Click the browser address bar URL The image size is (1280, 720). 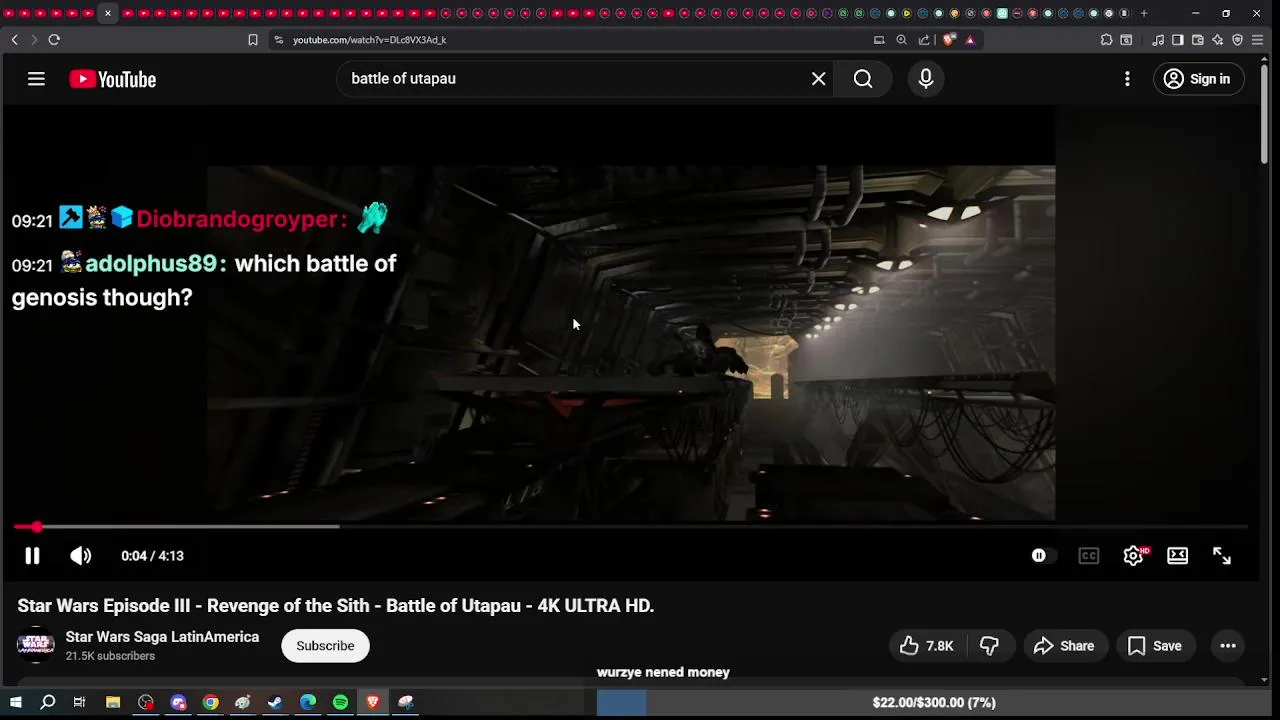click(369, 40)
